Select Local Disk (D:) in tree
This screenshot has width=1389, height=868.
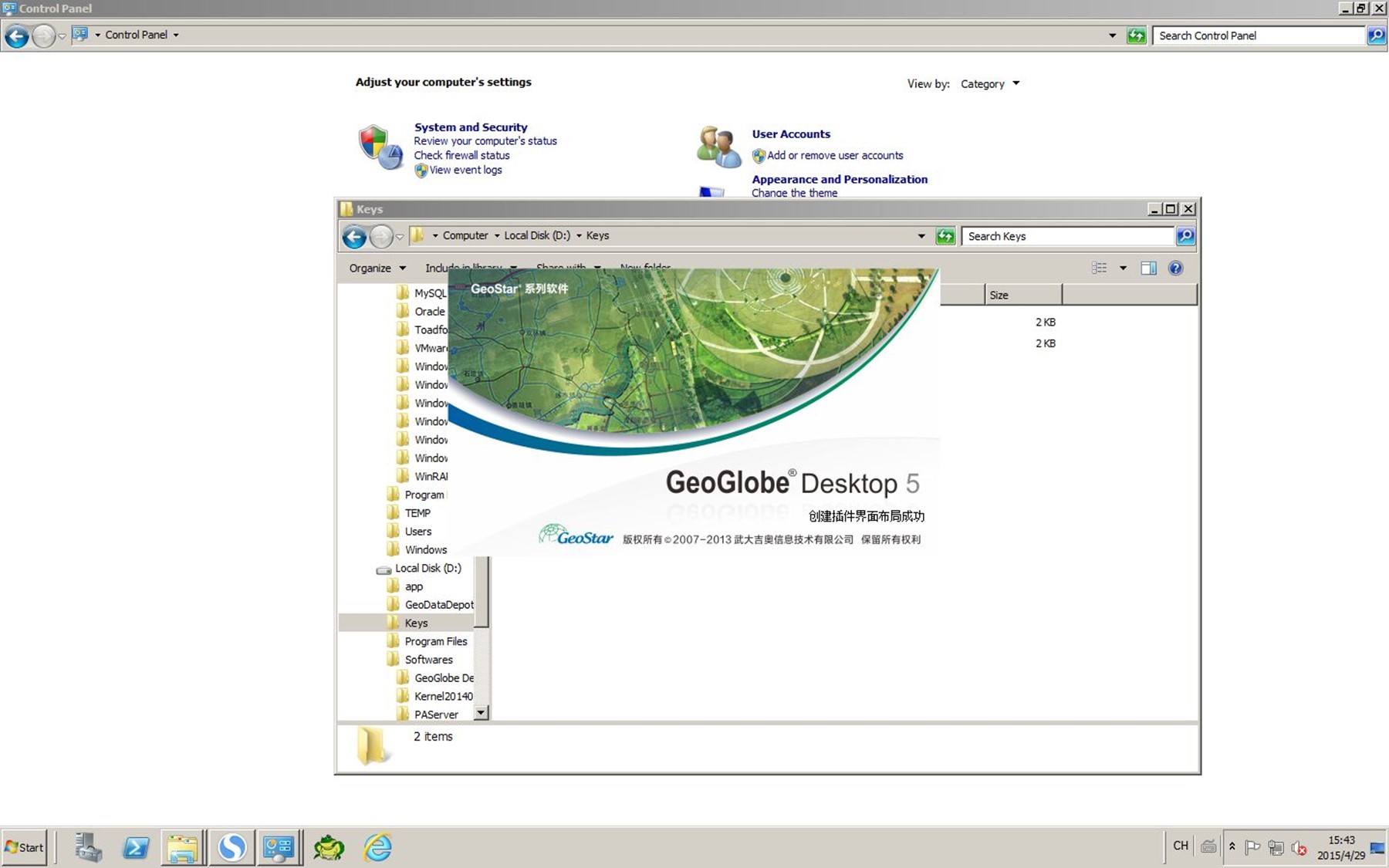pyautogui.click(x=428, y=568)
